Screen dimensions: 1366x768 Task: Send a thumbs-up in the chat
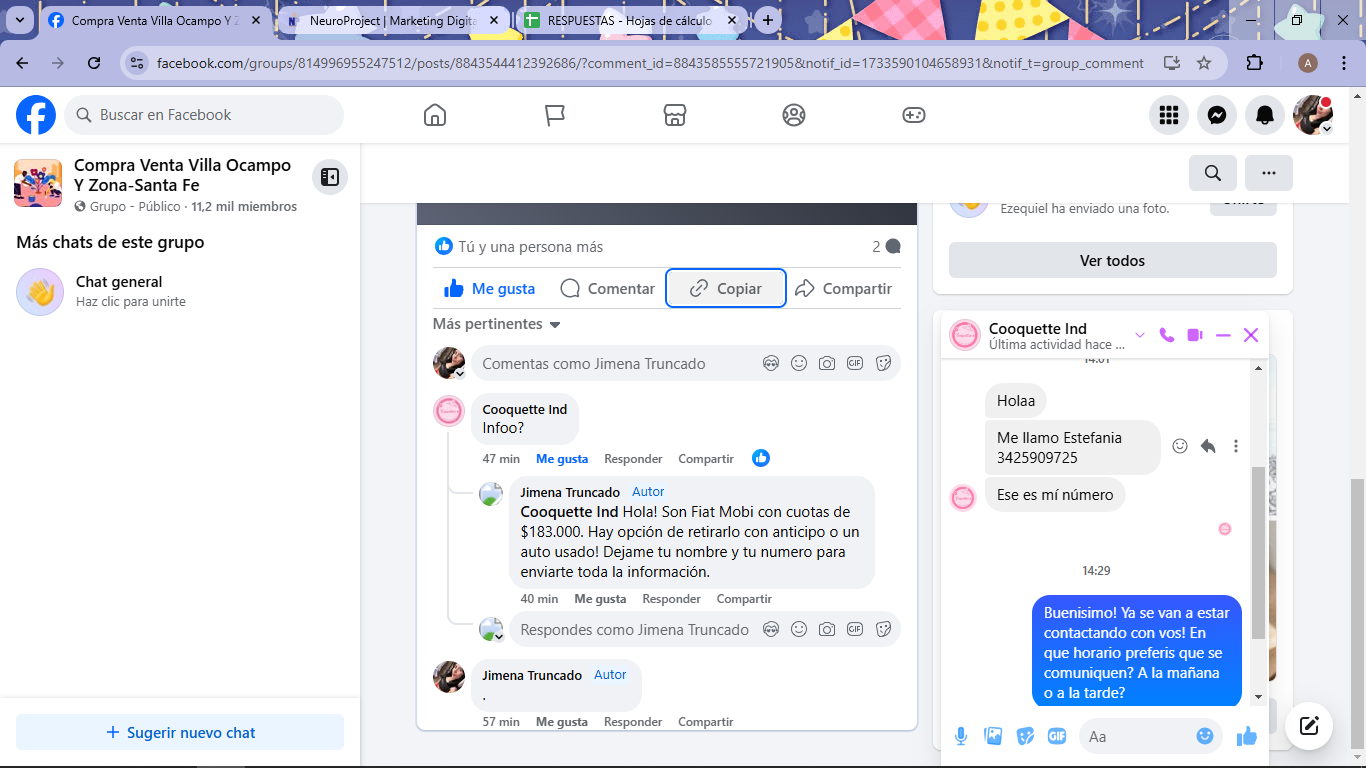point(1246,737)
